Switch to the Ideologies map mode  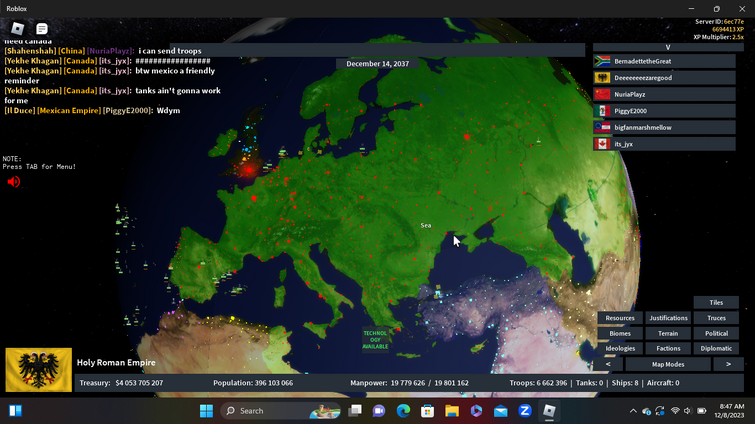(620, 348)
